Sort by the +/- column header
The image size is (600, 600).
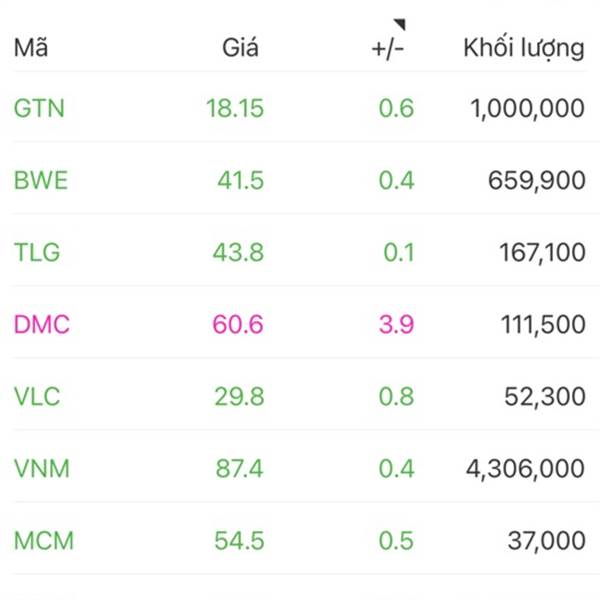coord(388,49)
